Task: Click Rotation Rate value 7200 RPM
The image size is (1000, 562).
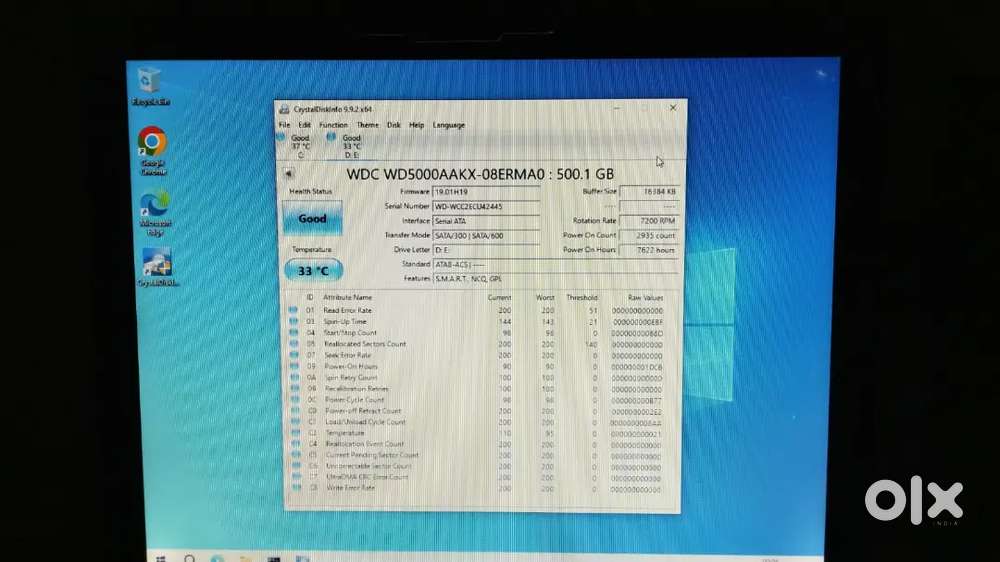Action: [x=649, y=221]
